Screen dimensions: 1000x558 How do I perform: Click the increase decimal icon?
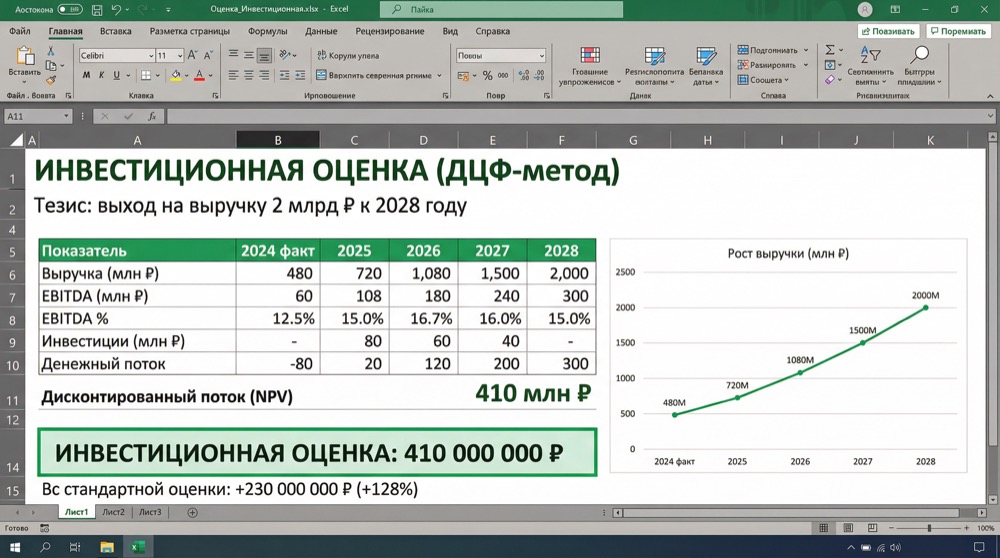point(524,75)
